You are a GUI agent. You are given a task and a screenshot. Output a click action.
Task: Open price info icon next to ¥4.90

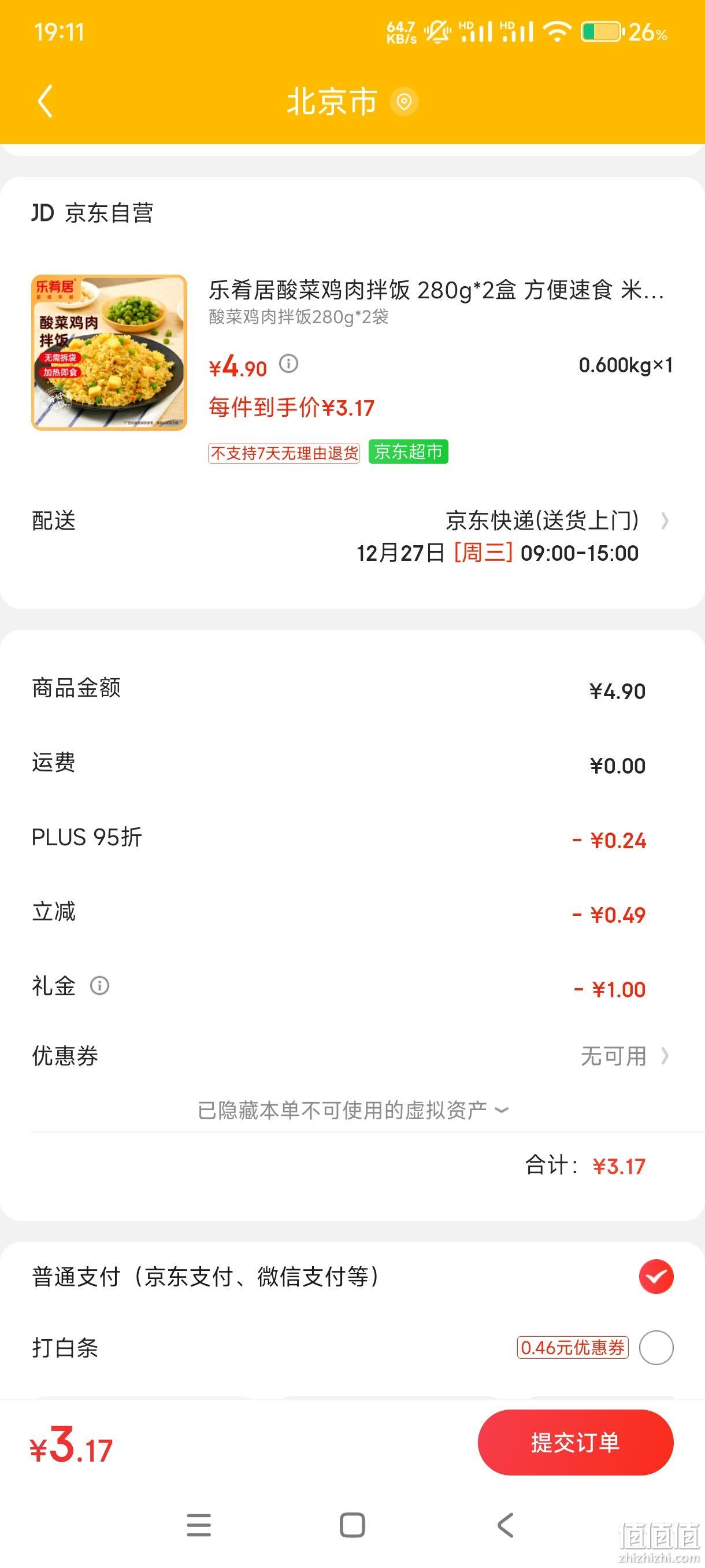tap(288, 364)
